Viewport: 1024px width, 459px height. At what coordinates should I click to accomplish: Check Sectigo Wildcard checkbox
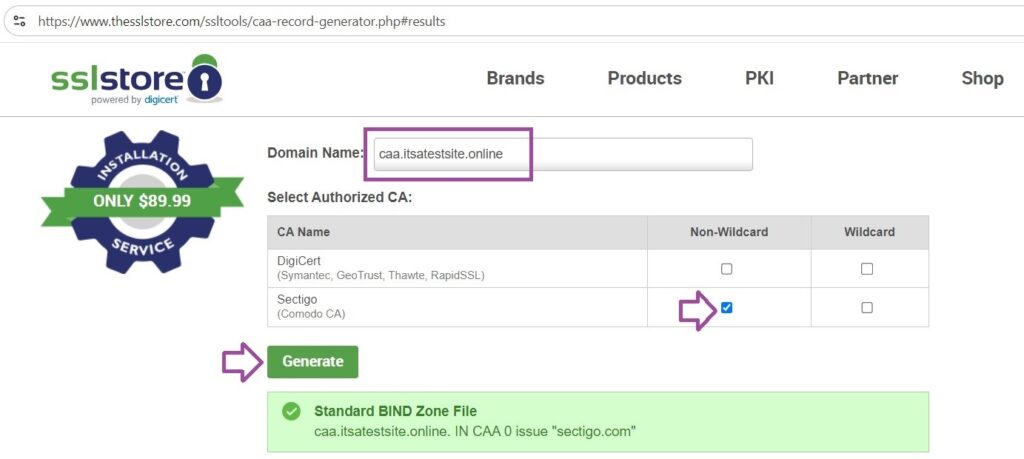pos(867,308)
